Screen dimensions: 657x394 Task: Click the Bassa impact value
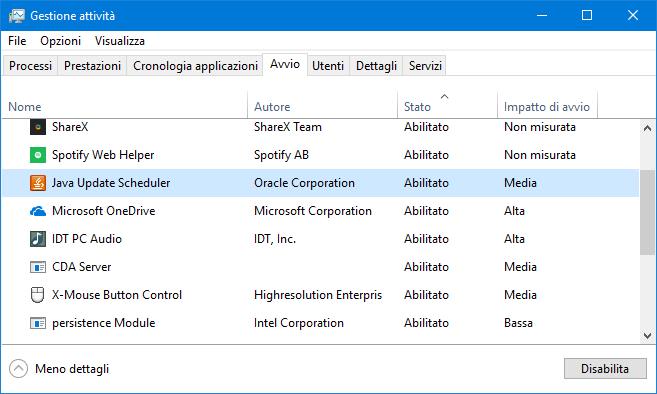pyautogui.click(x=518, y=323)
